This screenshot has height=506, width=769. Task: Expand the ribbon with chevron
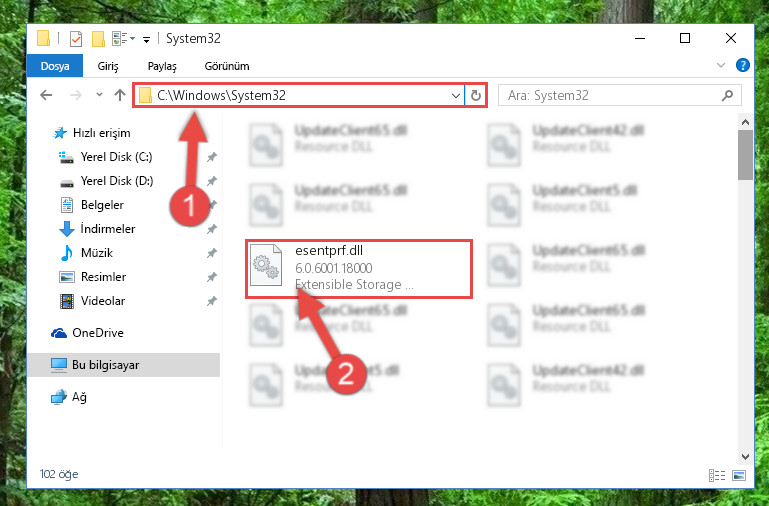click(x=720, y=65)
